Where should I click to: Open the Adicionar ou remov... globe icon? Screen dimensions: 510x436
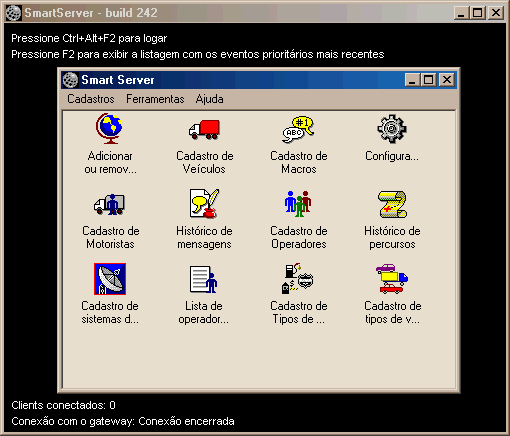110,129
